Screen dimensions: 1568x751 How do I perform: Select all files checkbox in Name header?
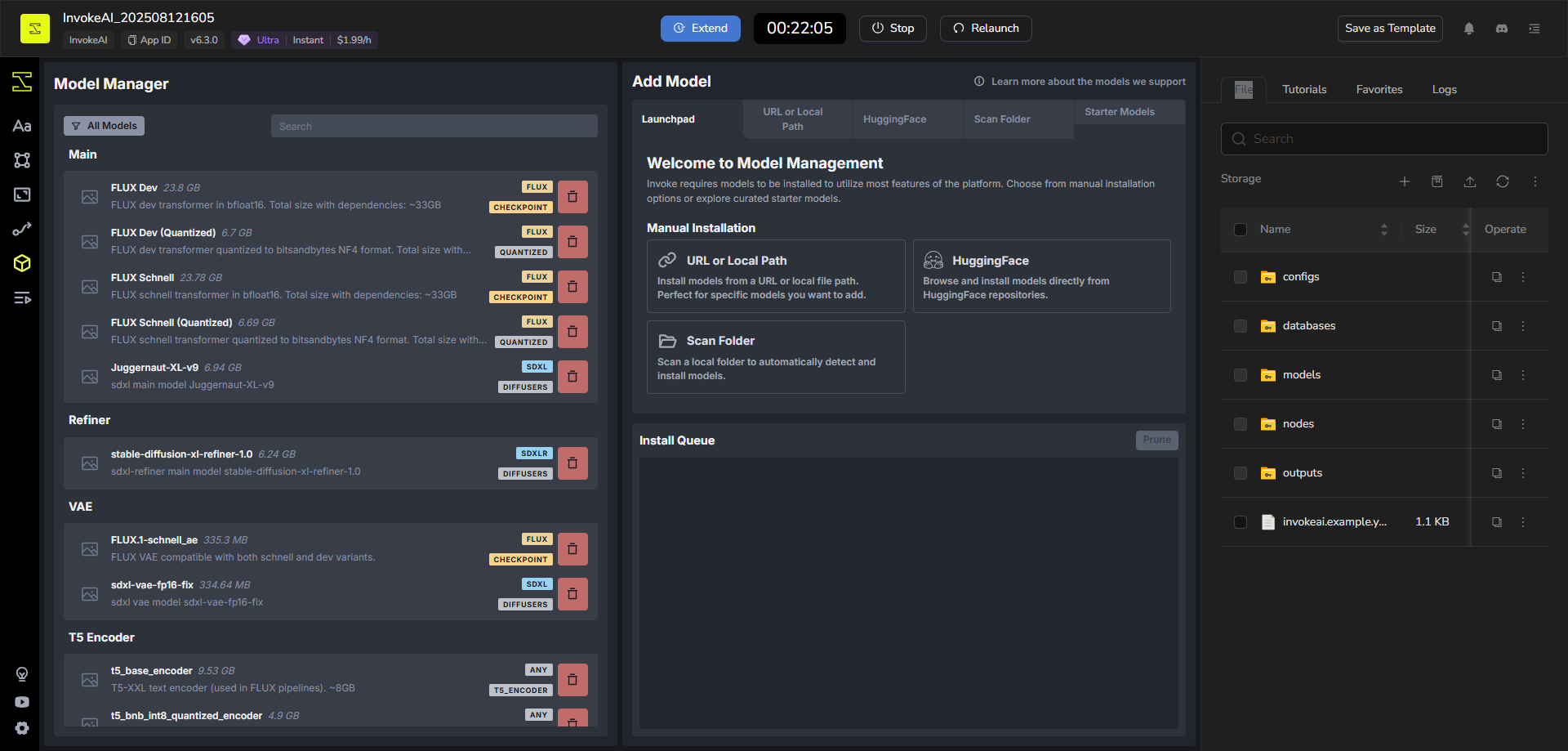tap(1241, 230)
